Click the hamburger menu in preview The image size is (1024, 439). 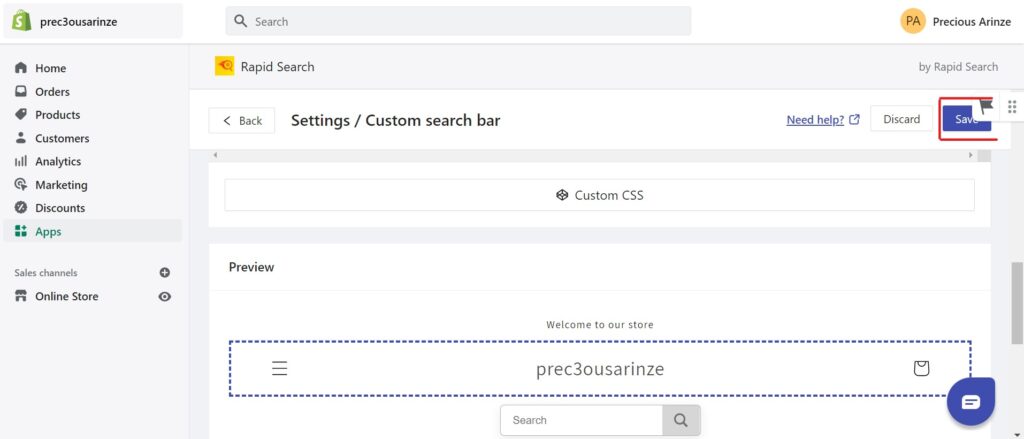coord(280,368)
